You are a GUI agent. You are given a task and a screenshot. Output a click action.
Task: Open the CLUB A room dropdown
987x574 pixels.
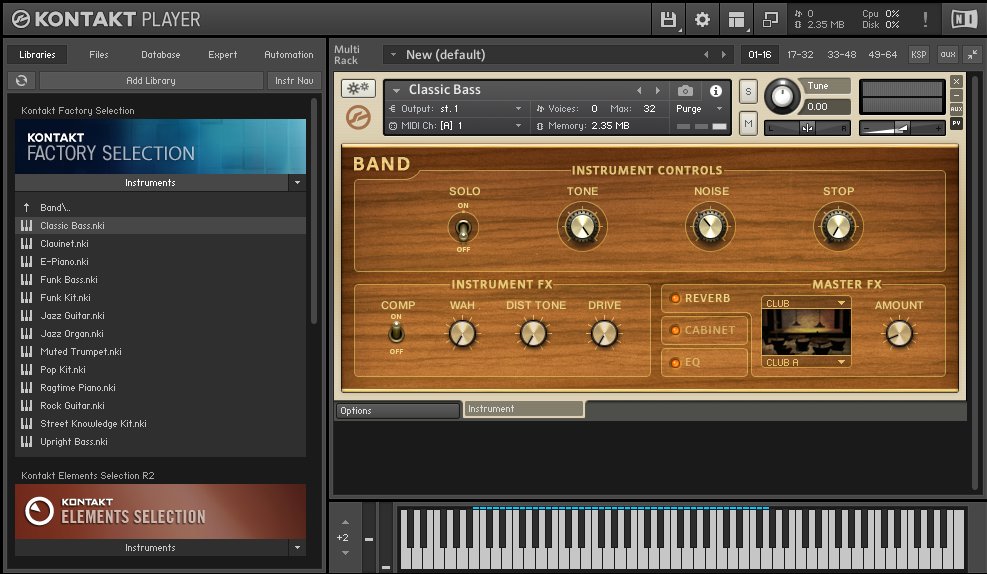pos(806,363)
